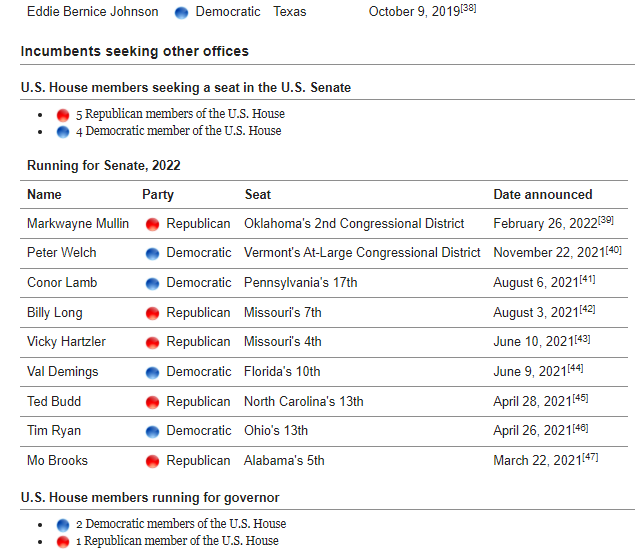Click the blue dot beside Eddie Bernice Johnson's party

pos(181,13)
